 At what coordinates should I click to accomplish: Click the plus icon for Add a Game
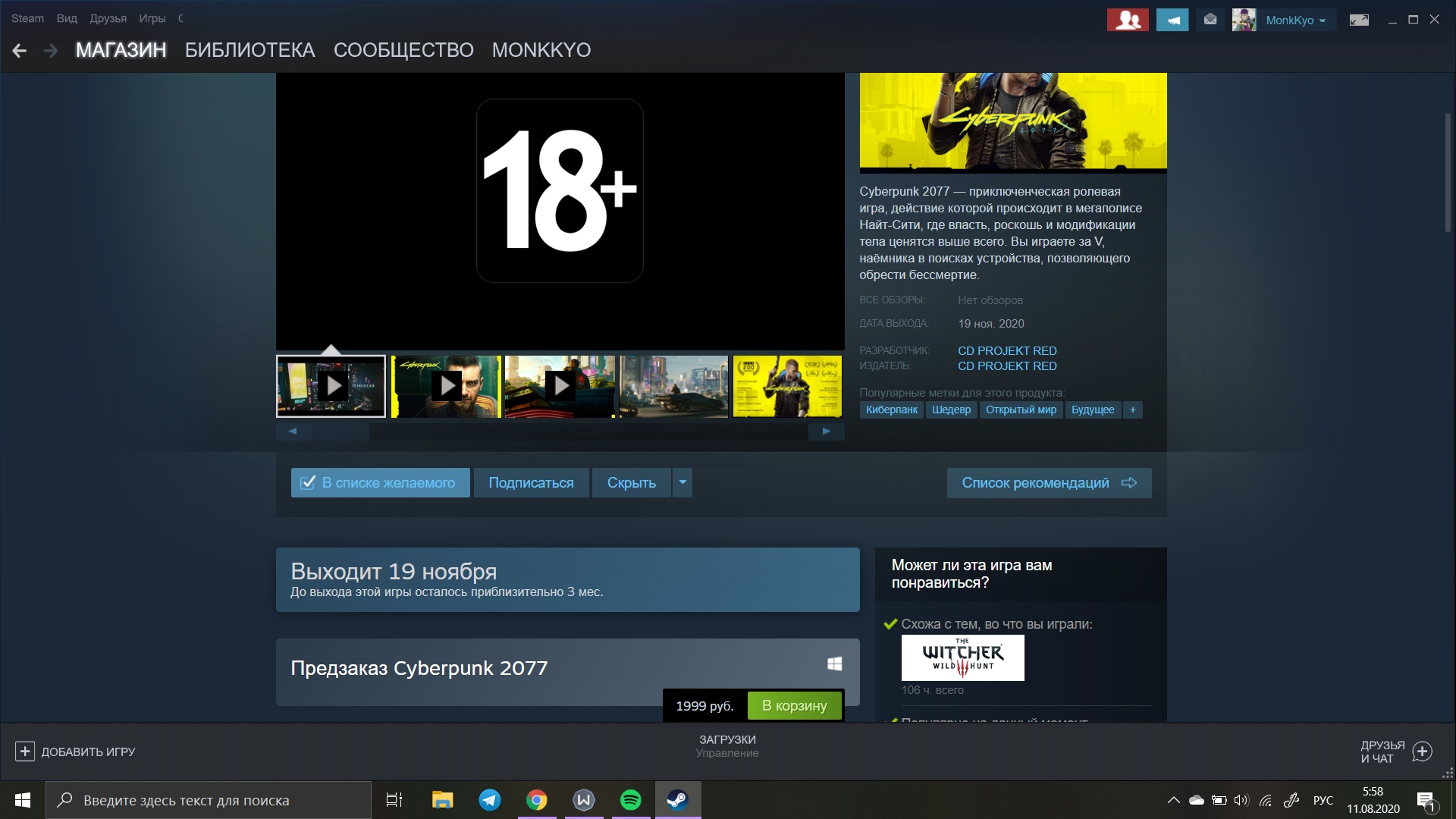click(x=24, y=752)
